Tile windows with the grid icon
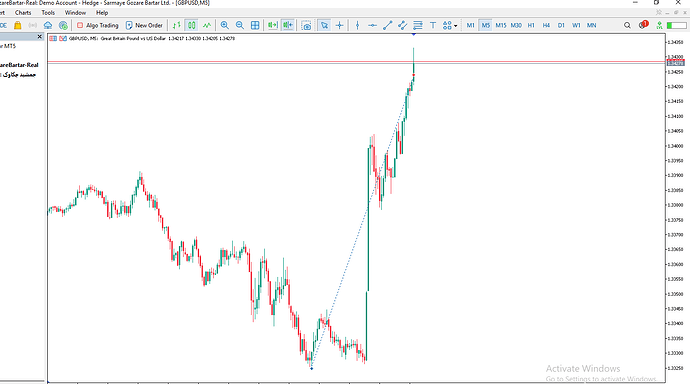Viewport: 690px width, 384px height. click(x=255, y=26)
